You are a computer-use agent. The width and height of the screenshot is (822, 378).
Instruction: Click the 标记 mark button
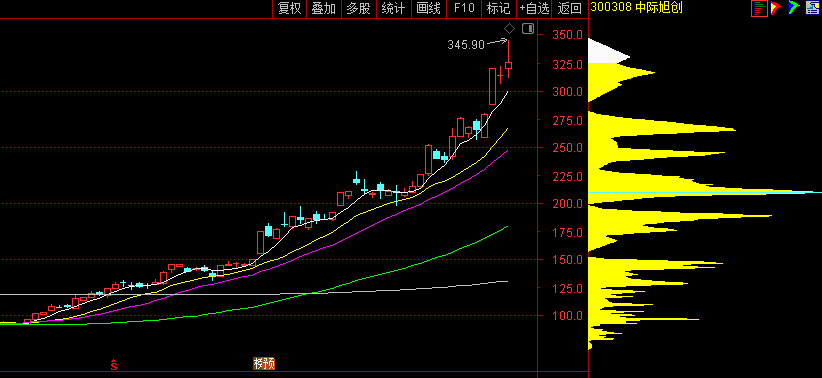498,8
